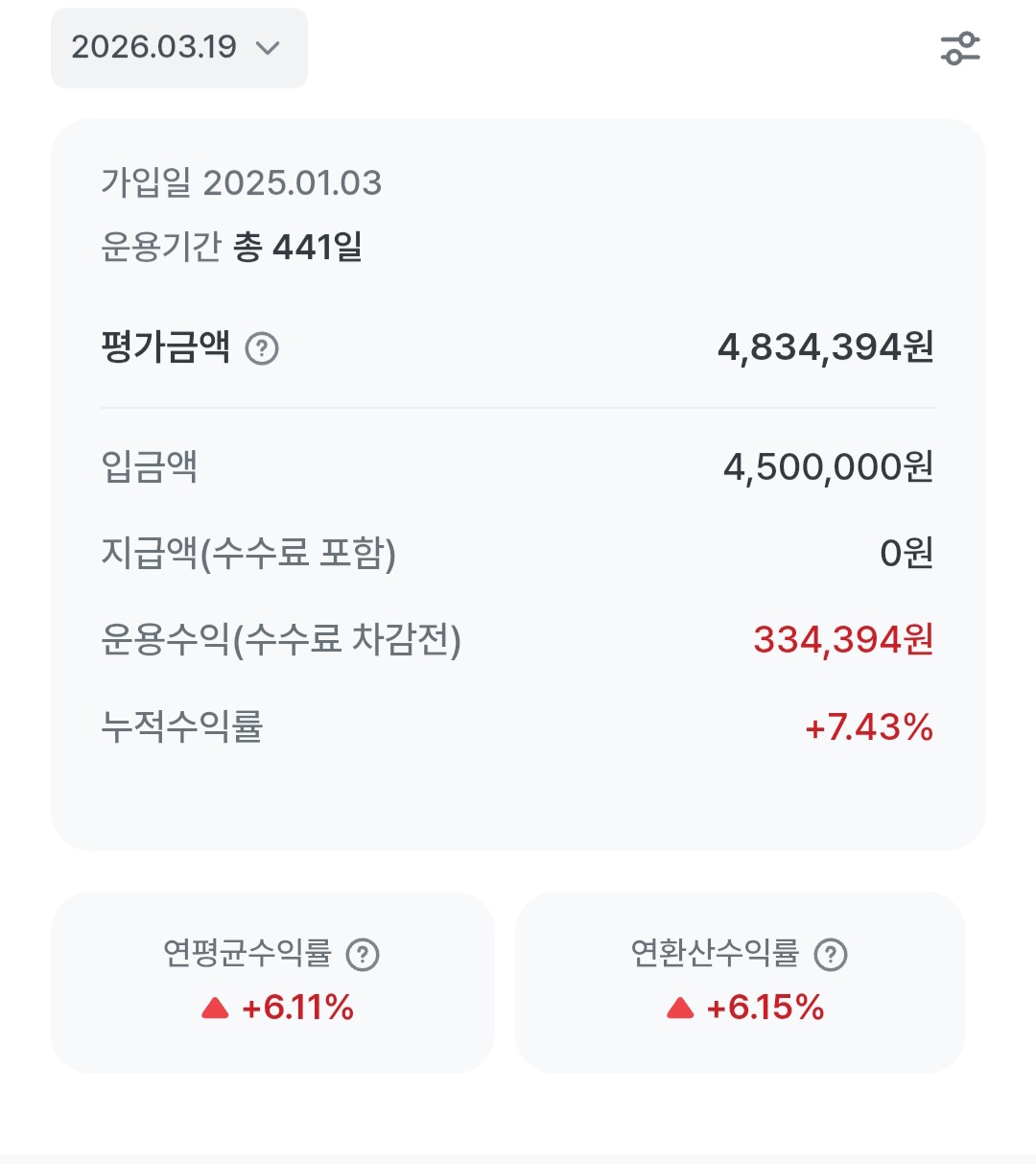Click the 4,500,000원 deposit amount
The height and width of the screenshot is (1164, 1036).
coord(828,467)
